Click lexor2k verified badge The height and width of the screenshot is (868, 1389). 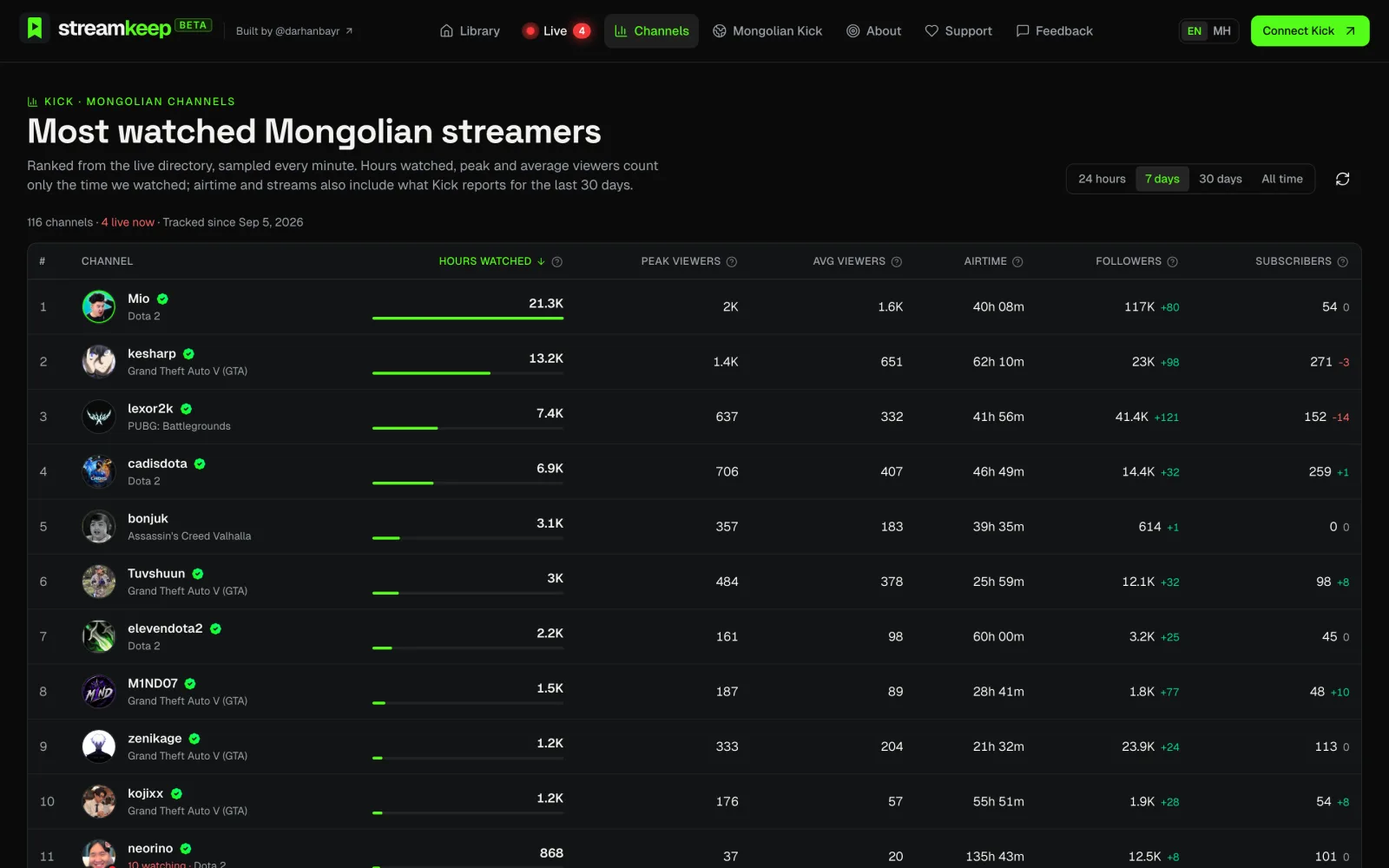[187, 409]
